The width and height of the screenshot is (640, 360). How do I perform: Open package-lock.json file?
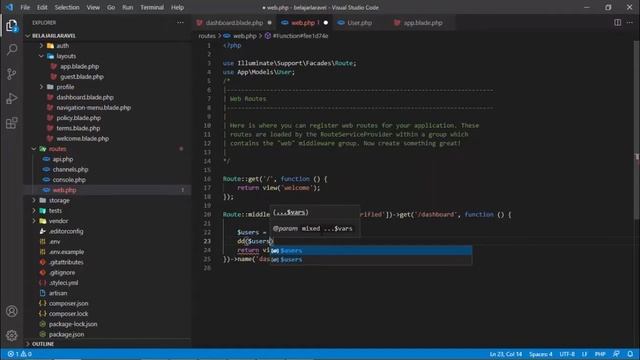coord(73,324)
